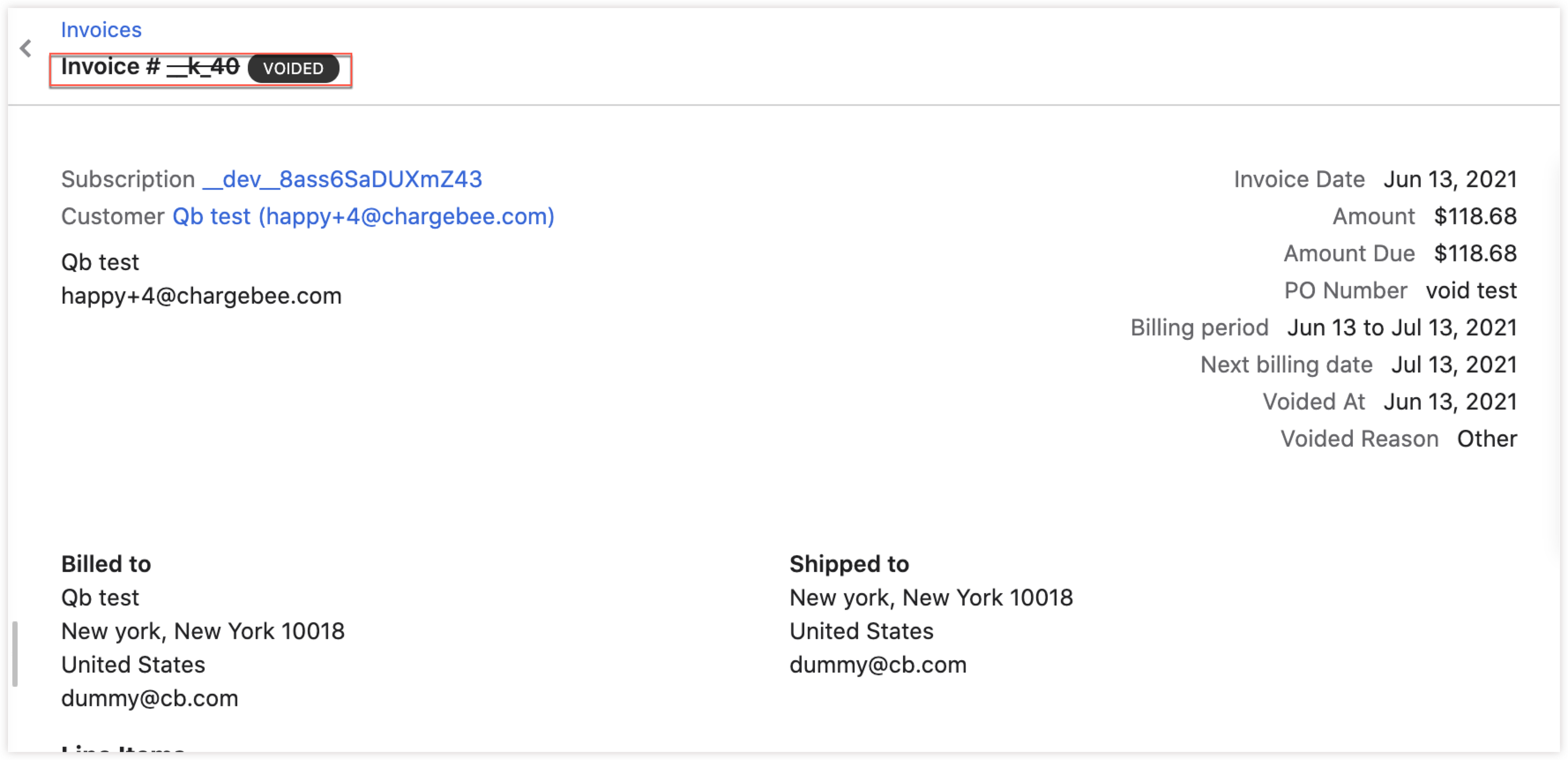The image size is (1568, 760).
Task: Click dummy@cb.com under Shipped to
Action: tap(878, 665)
